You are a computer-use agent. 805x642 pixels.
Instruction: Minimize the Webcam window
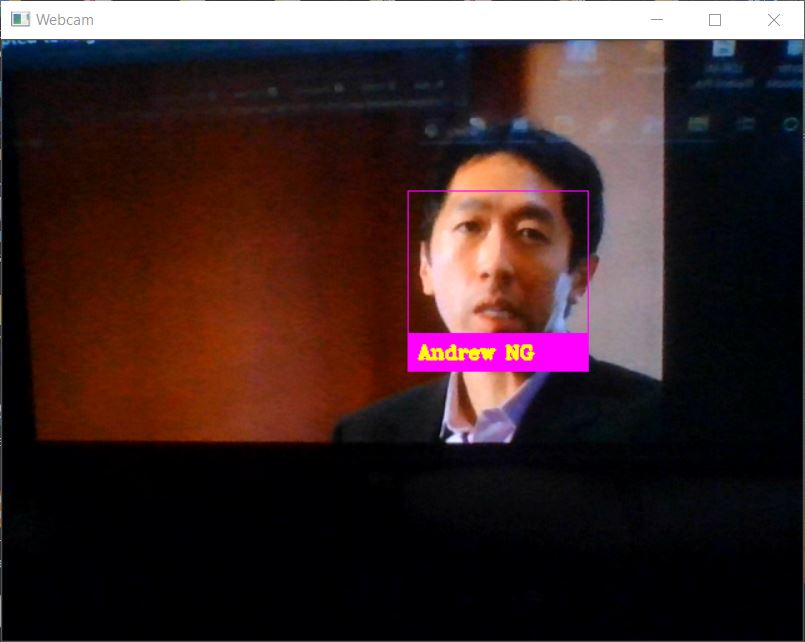[657, 20]
